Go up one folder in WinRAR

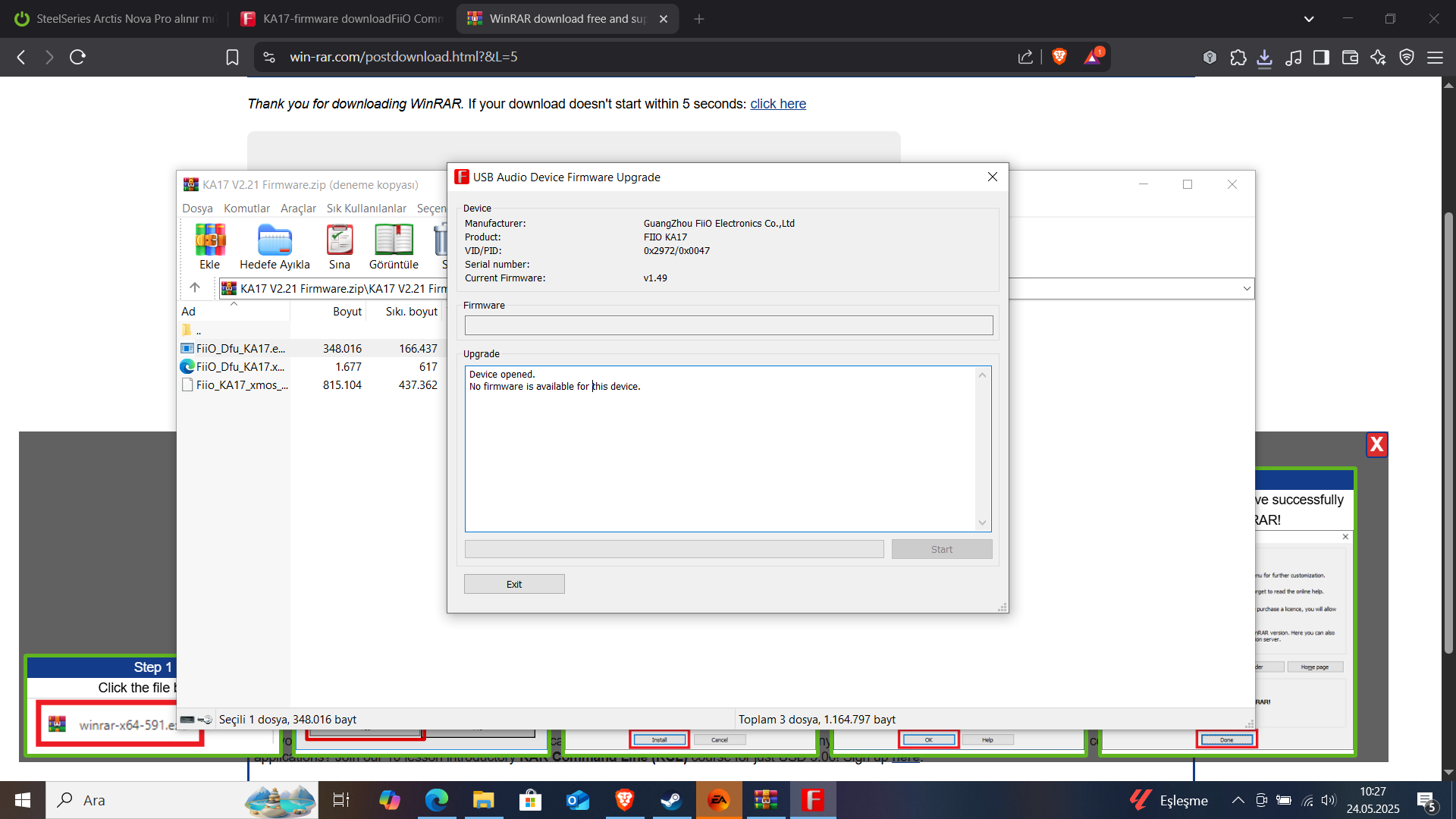(195, 287)
